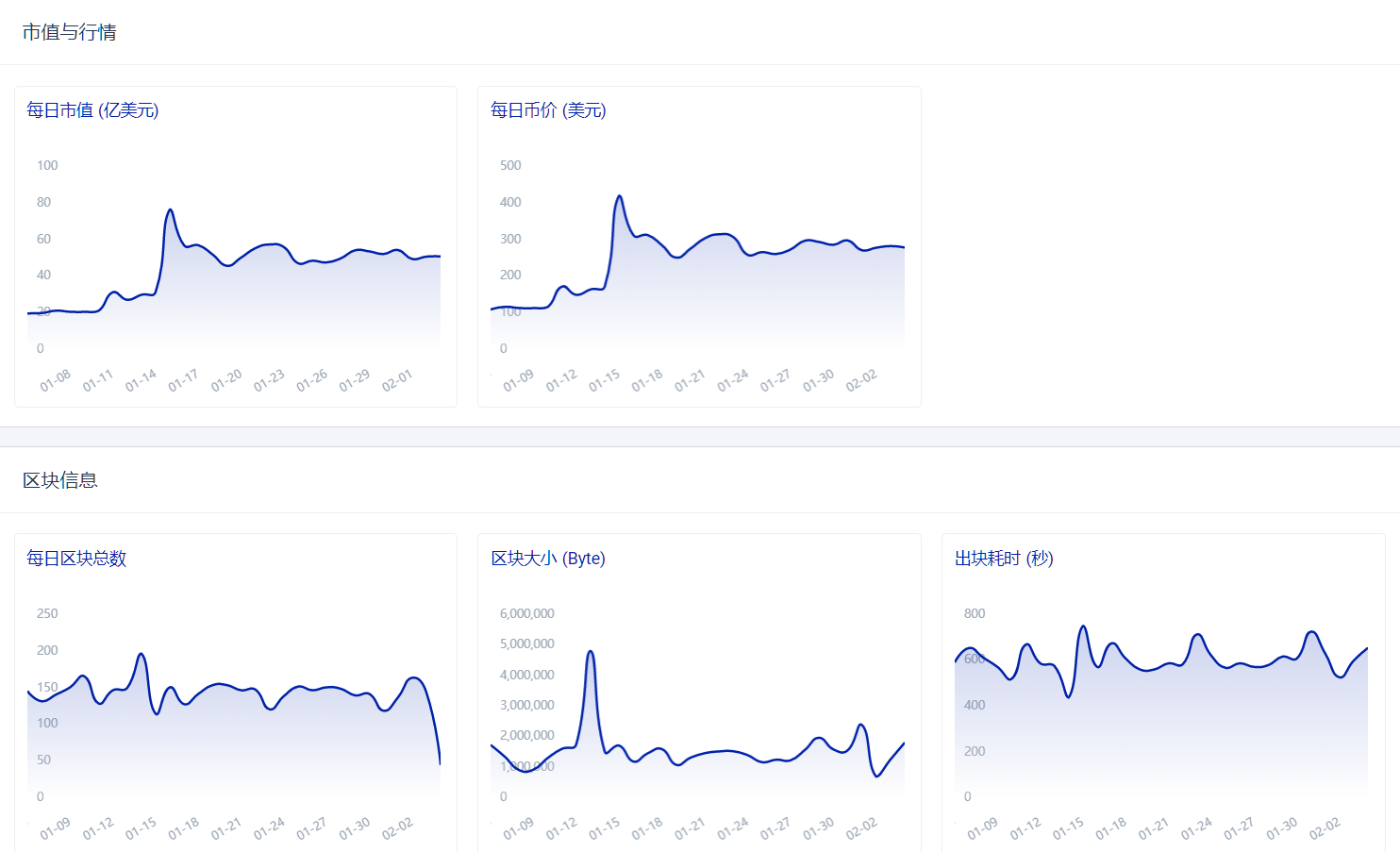Click the 02-02 date label under the coin price chart
Viewport: 1400px width, 852px height.
click(x=861, y=381)
